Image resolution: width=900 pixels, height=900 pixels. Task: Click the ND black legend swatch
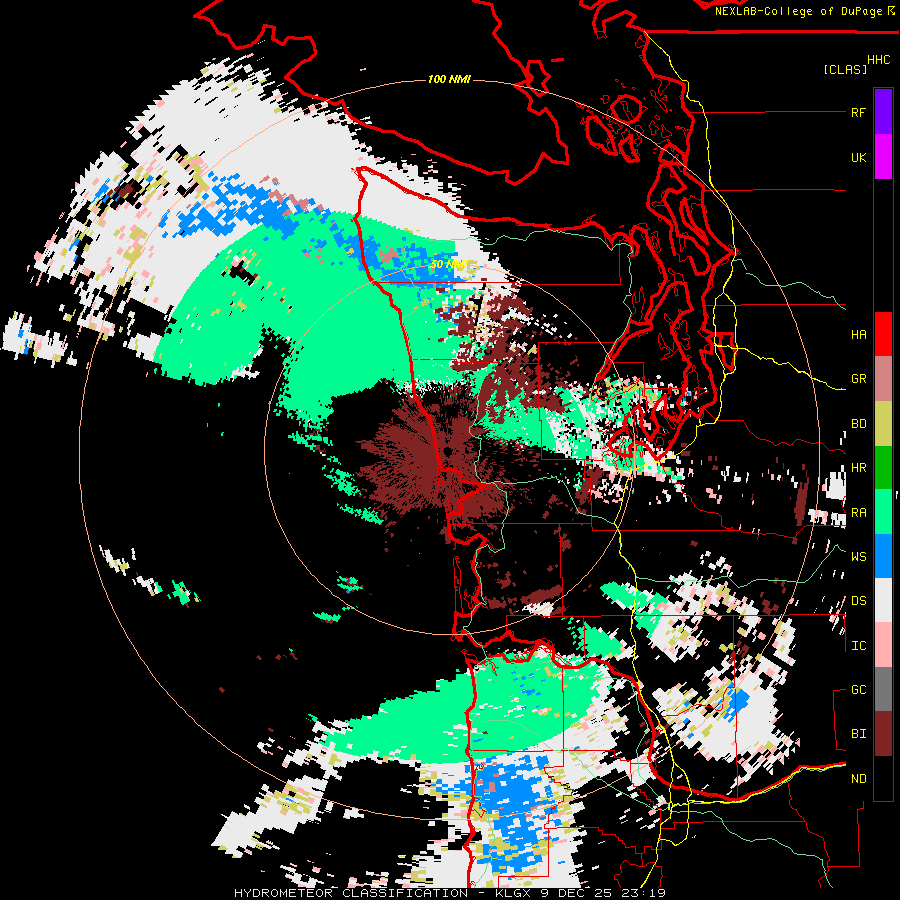[x=883, y=778]
